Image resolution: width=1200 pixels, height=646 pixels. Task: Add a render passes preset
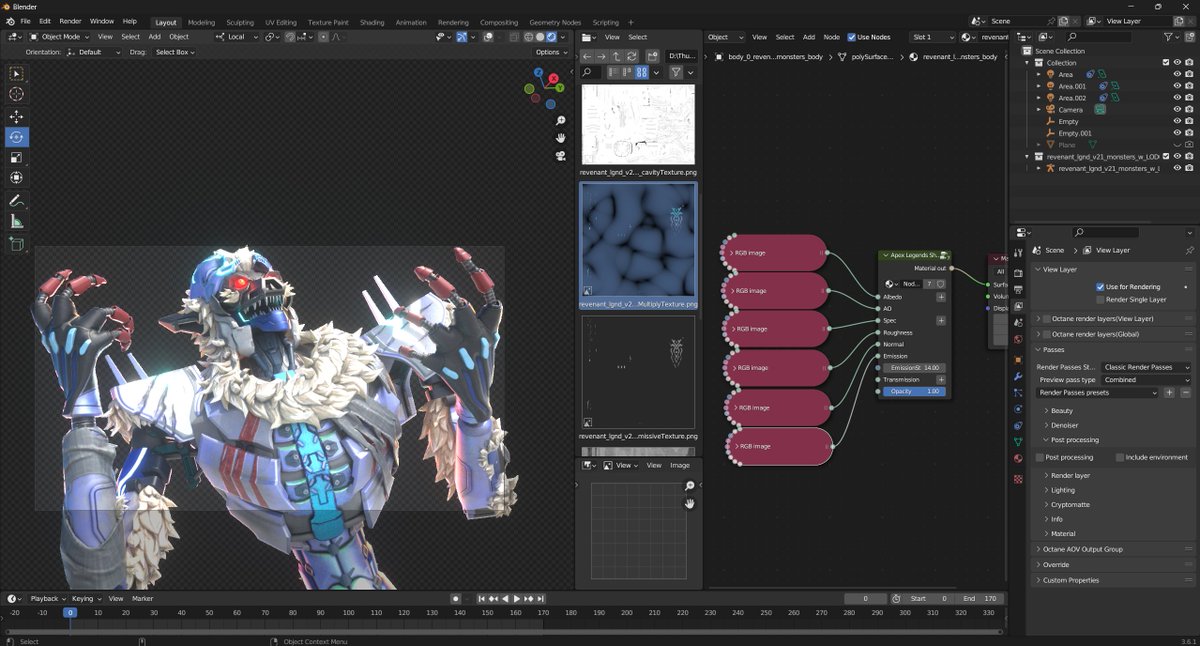(1170, 393)
